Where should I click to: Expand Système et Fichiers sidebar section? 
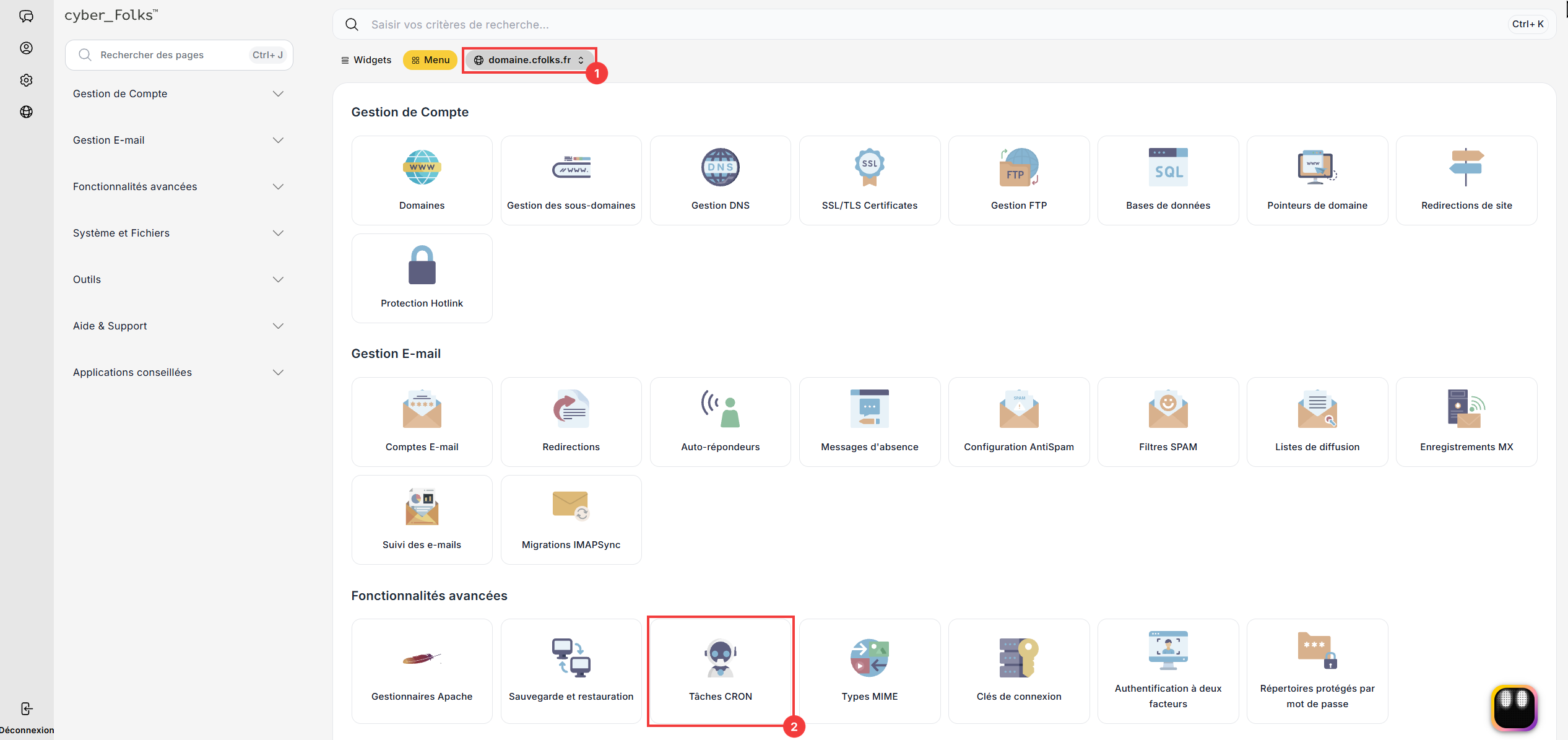tap(178, 233)
